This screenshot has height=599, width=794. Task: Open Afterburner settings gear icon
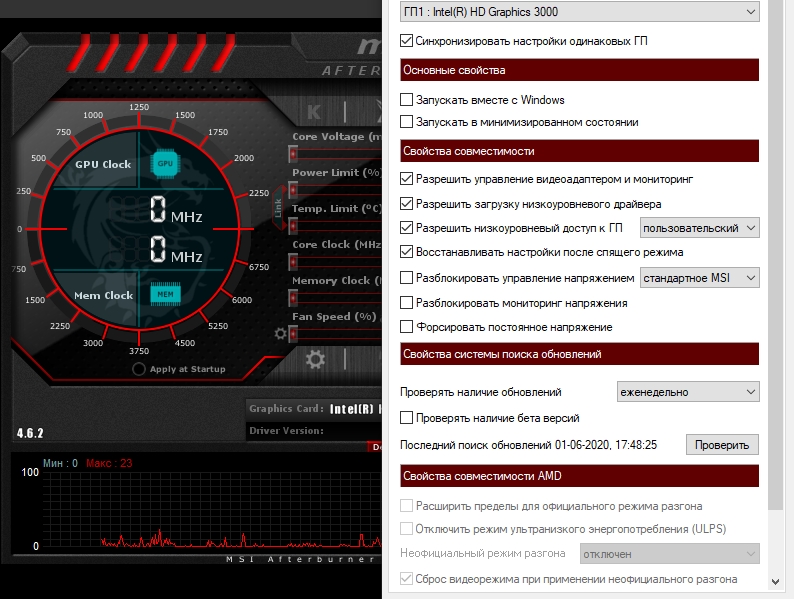[315, 360]
